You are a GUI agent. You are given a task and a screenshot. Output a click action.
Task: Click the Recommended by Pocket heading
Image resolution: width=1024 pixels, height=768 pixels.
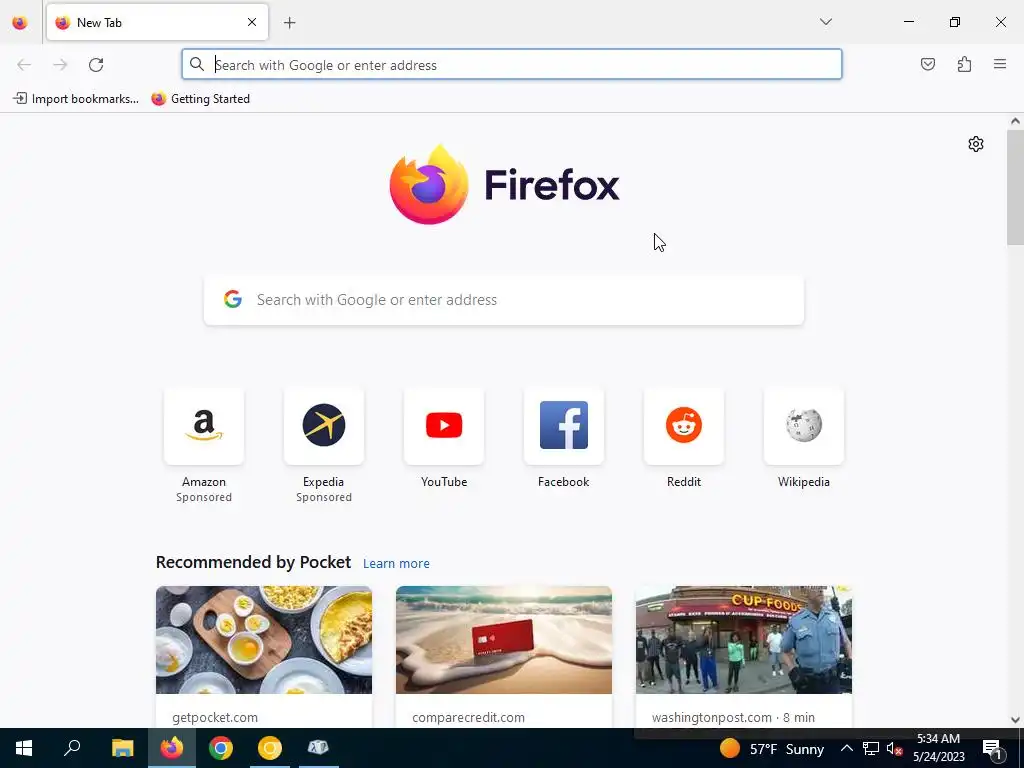pos(253,562)
